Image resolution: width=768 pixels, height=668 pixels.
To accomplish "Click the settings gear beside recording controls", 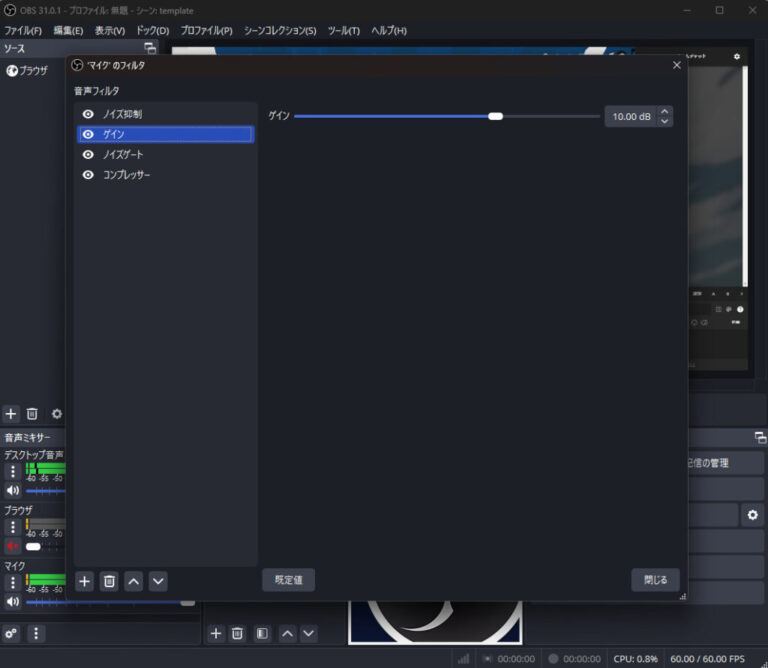I will coord(752,515).
